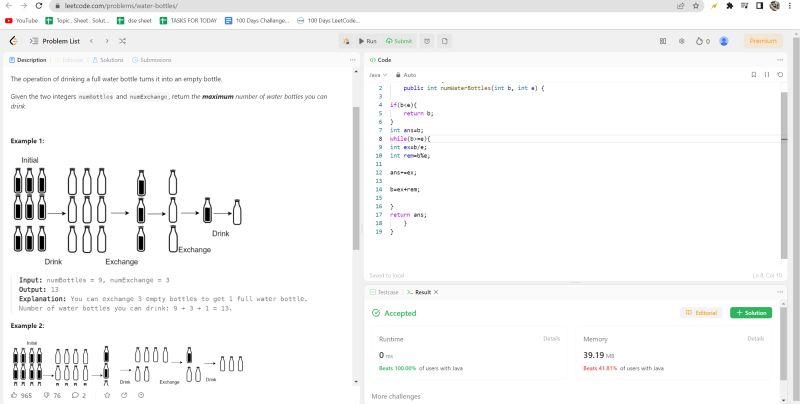The height and width of the screenshot is (404, 800).
Task: Bookmark the code with bookmark icon
Action: [753, 75]
